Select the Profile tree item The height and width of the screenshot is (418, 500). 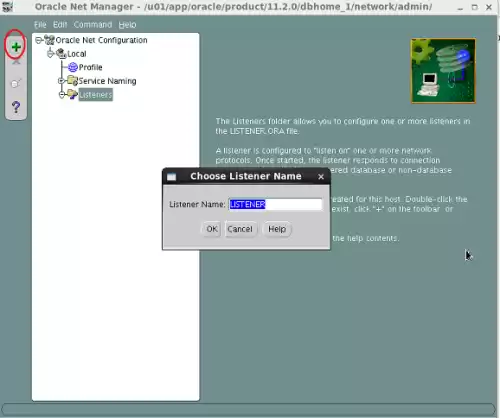click(x=90, y=67)
